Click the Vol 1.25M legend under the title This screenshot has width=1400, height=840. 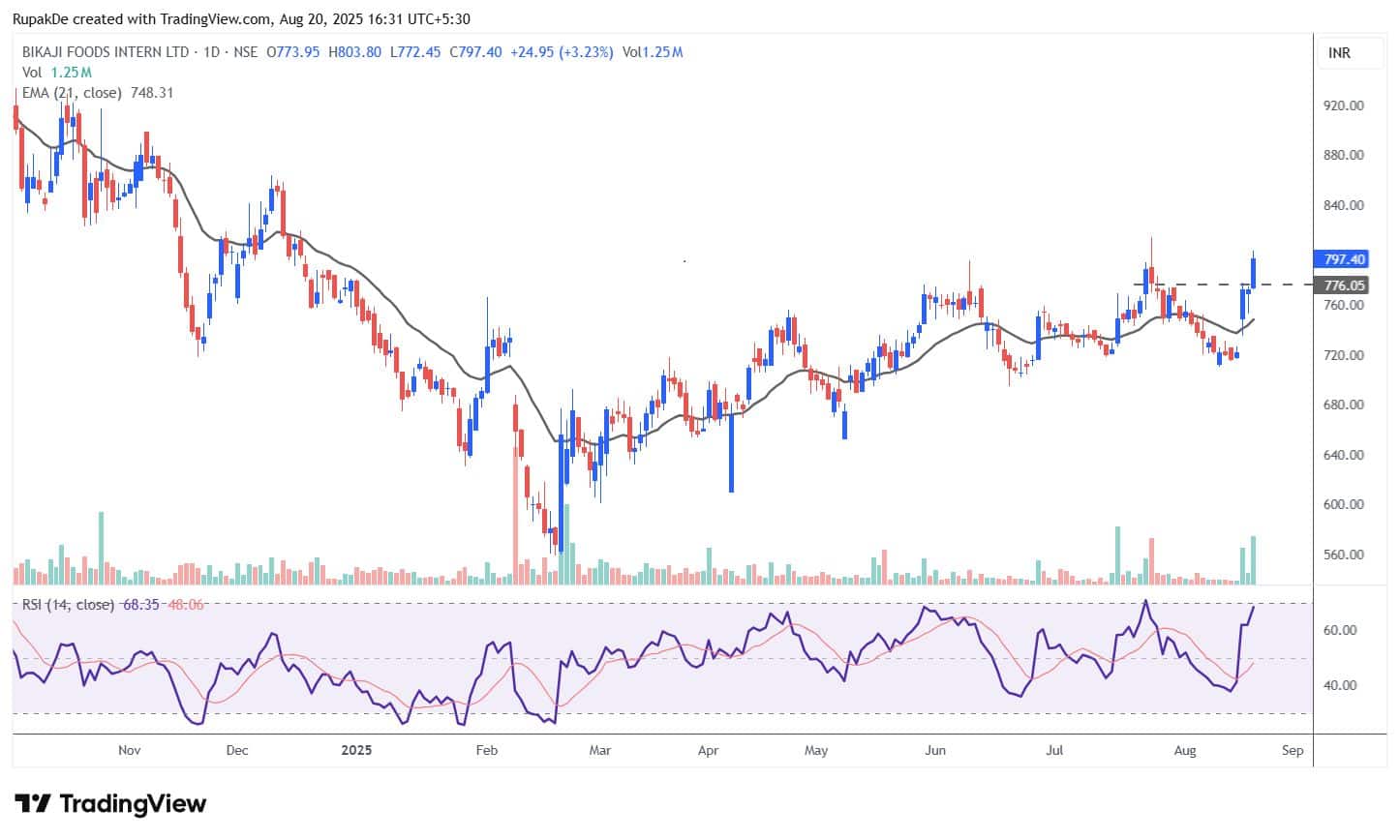(57, 73)
